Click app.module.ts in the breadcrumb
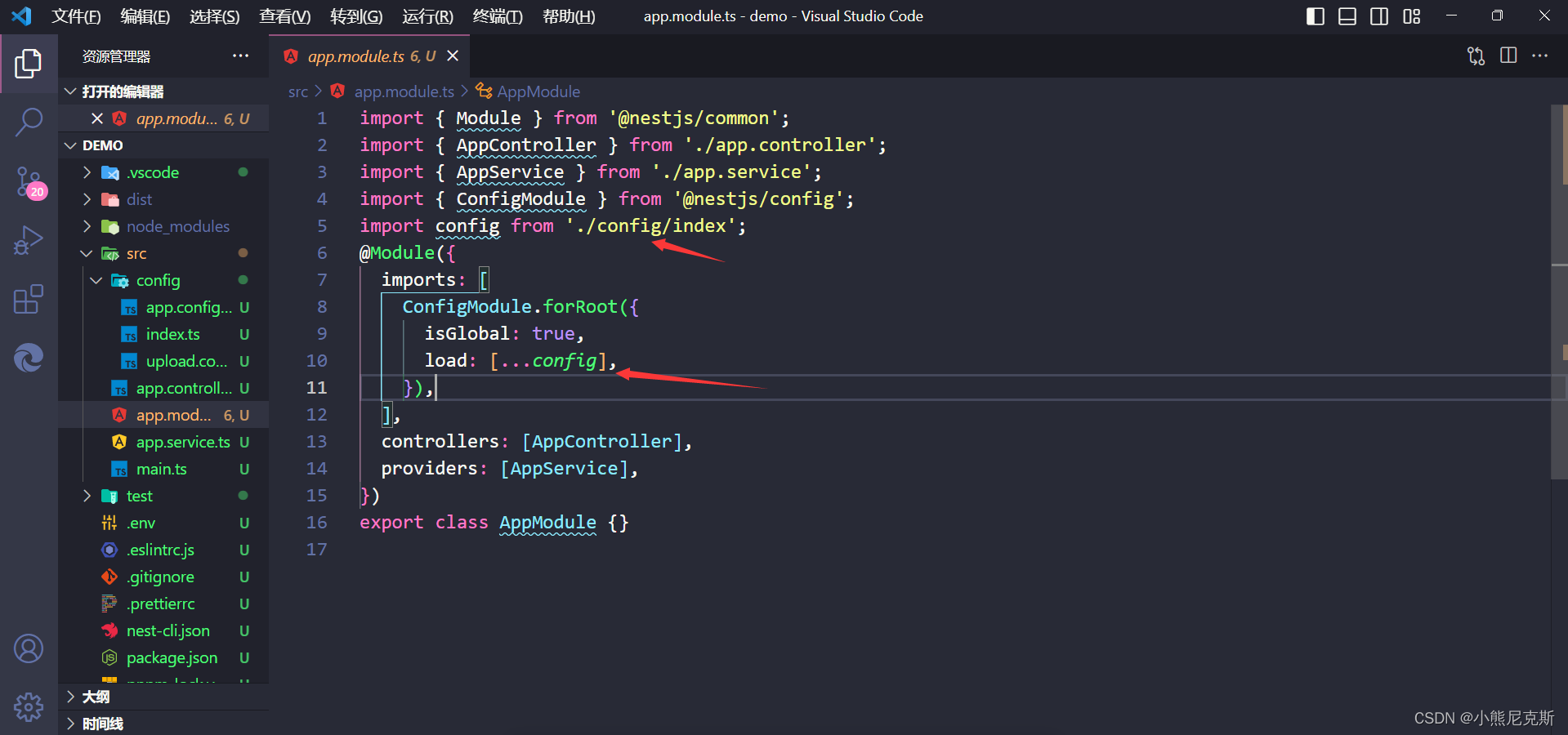This screenshot has width=1568, height=735. 404,91
